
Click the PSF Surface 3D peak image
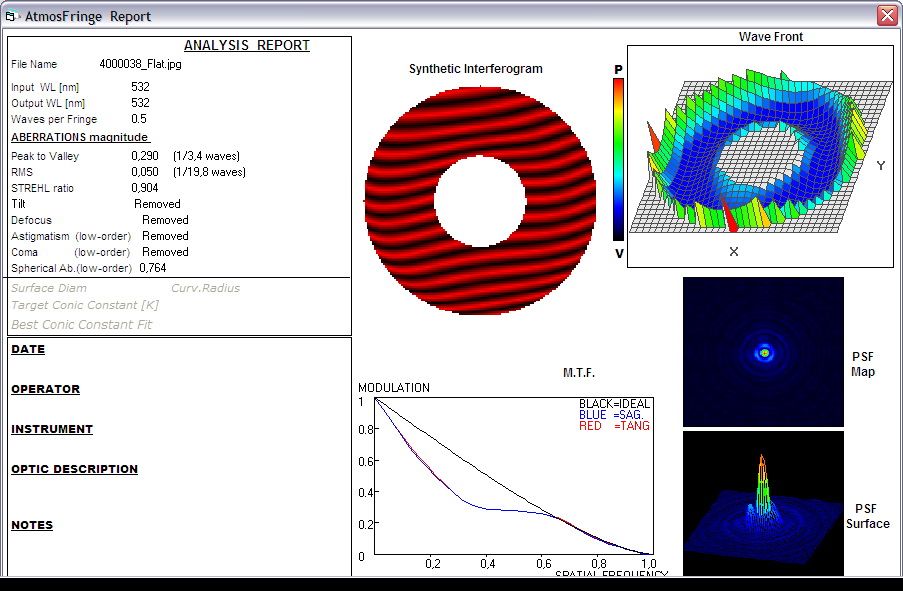tap(763, 503)
